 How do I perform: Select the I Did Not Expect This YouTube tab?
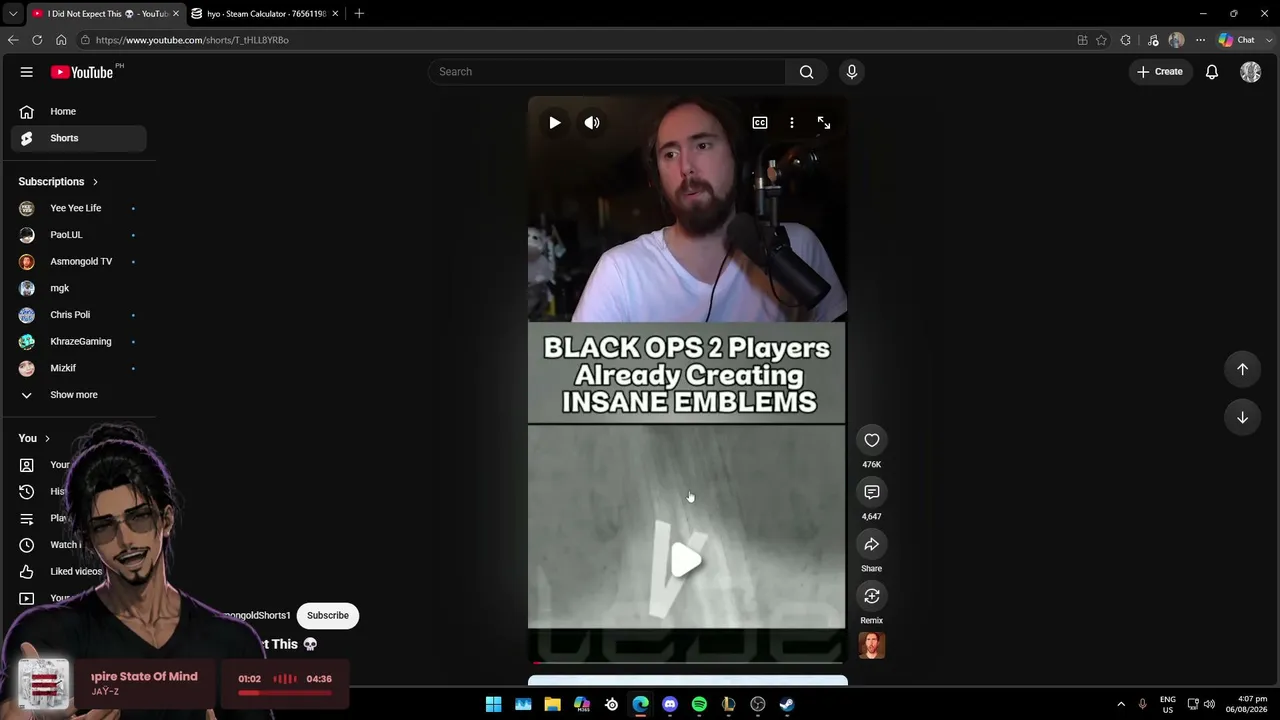(x=105, y=14)
